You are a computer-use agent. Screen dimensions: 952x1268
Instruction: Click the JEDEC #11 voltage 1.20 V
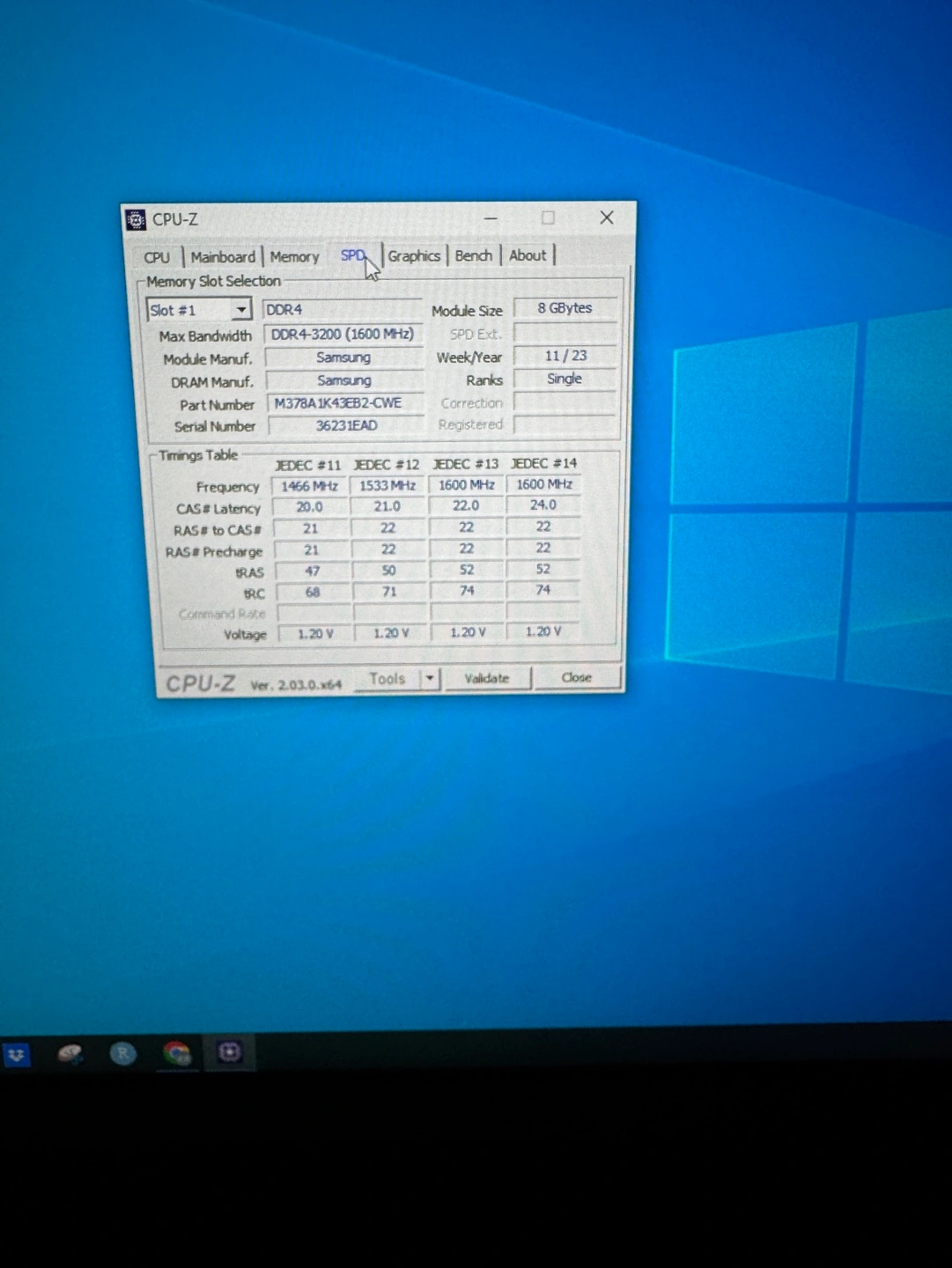click(315, 634)
